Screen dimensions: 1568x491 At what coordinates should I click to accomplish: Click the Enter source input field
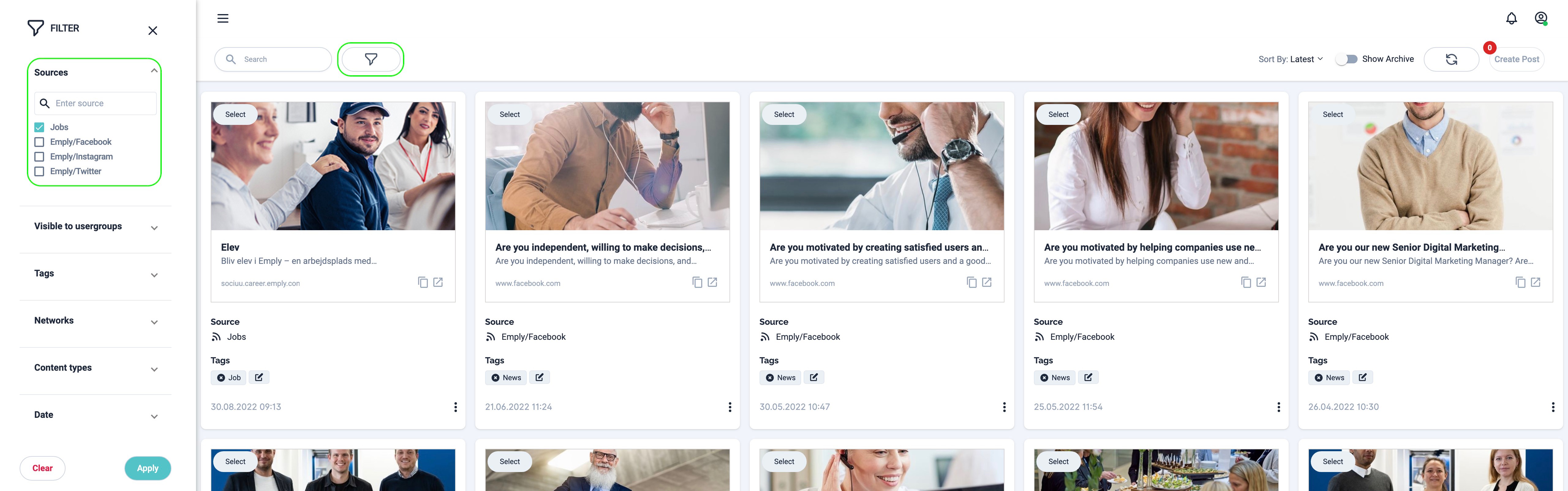coord(96,103)
